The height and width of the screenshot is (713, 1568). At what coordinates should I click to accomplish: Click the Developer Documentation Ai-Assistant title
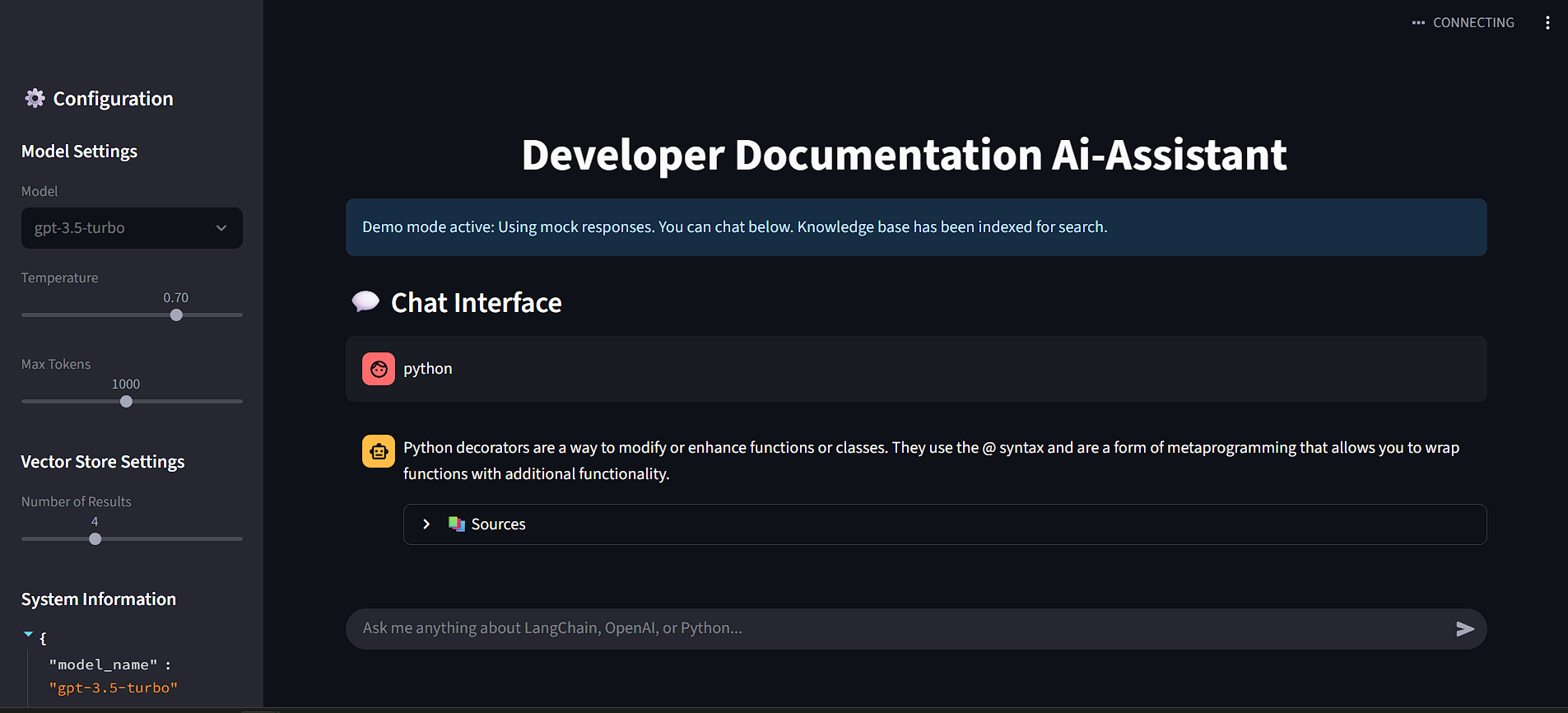coord(904,155)
